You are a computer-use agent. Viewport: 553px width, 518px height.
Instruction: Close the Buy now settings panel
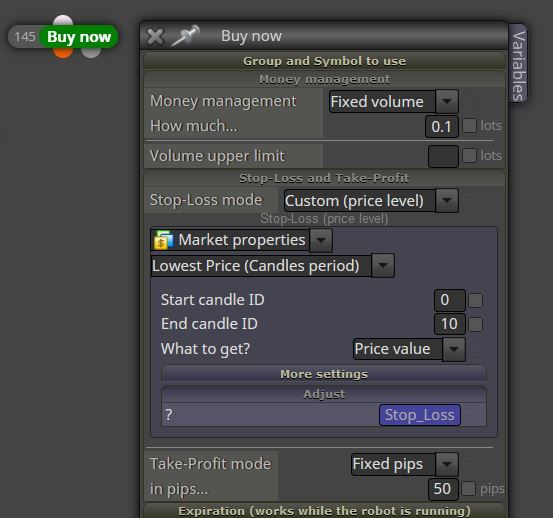155,36
